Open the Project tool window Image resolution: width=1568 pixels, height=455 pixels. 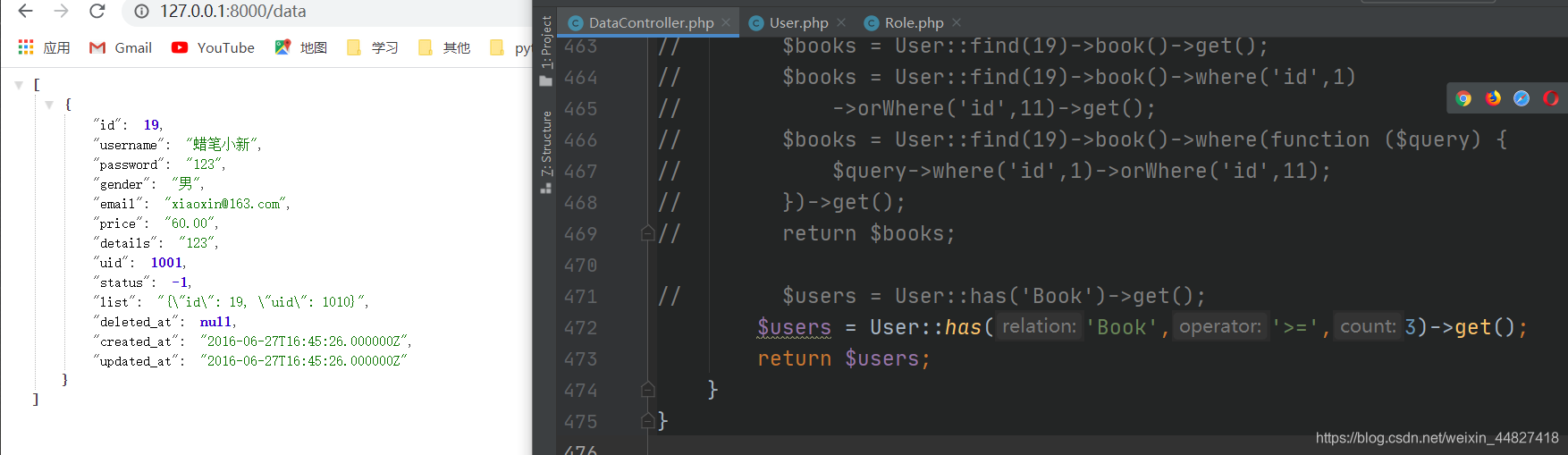(545, 50)
